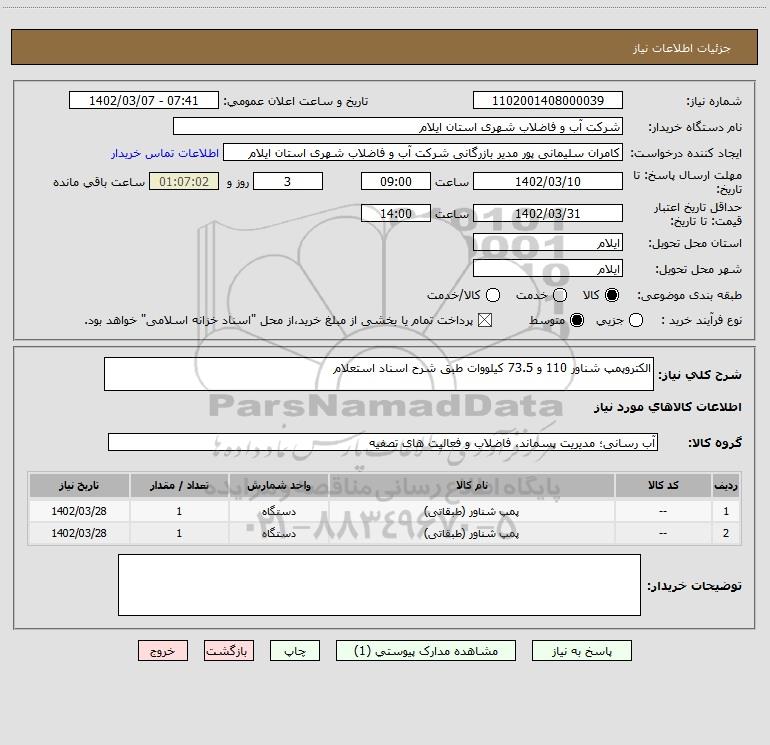Click the چاپ print button
The width and height of the screenshot is (770, 745).
point(295,651)
